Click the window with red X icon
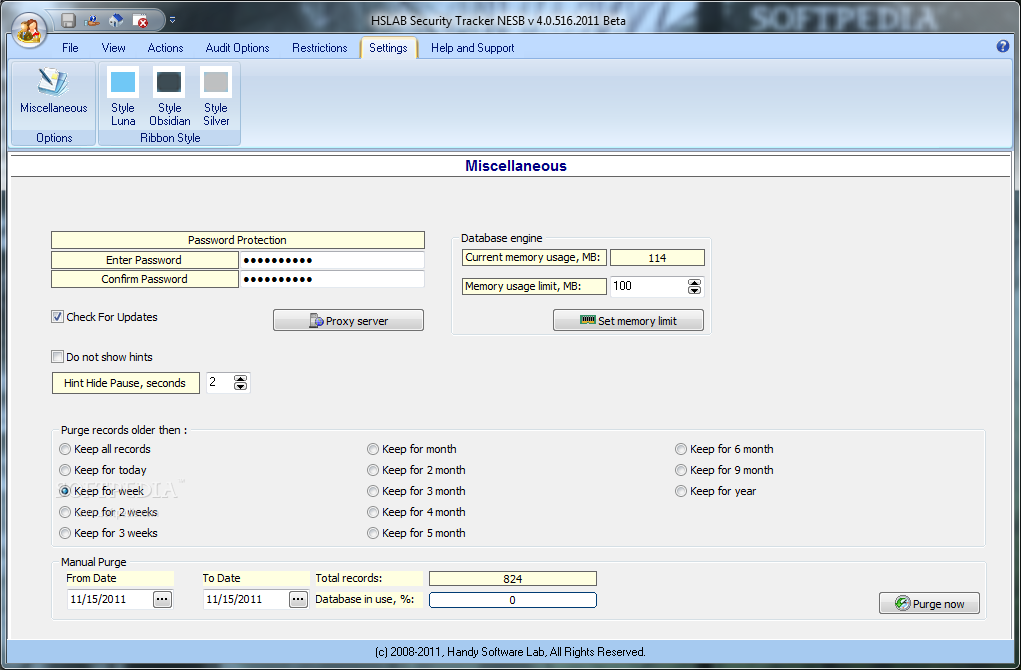Screen dimensions: 1021x670 (140, 21)
